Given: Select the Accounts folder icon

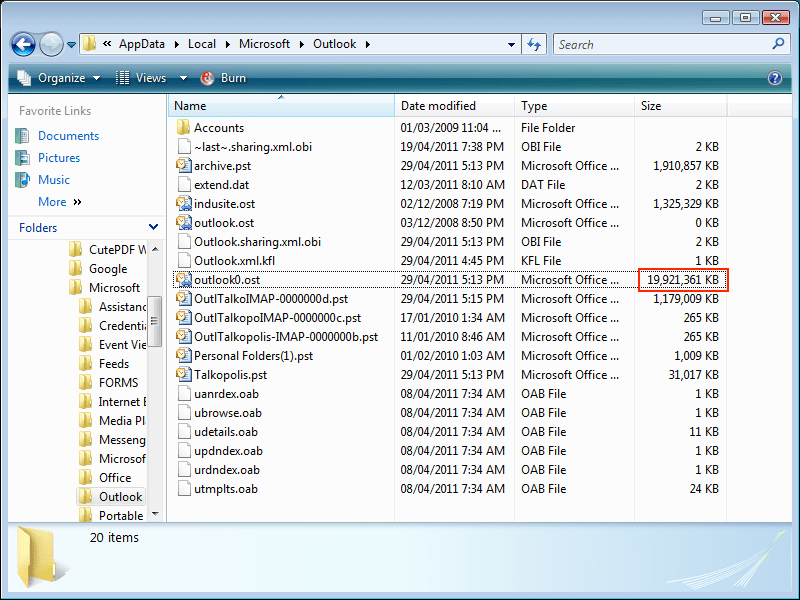Looking at the screenshot, I should [x=184, y=127].
